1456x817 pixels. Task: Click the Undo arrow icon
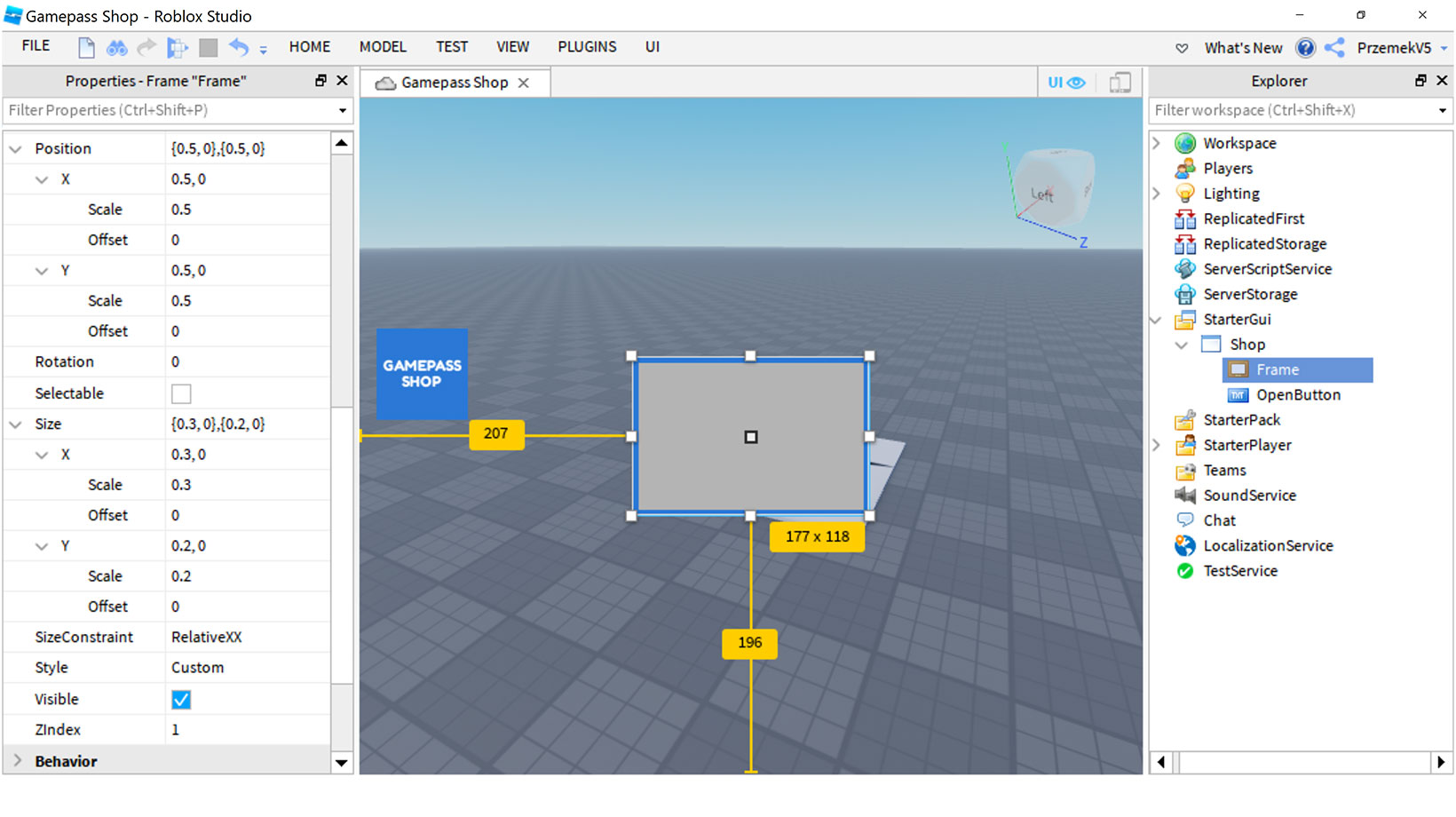click(x=239, y=47)
